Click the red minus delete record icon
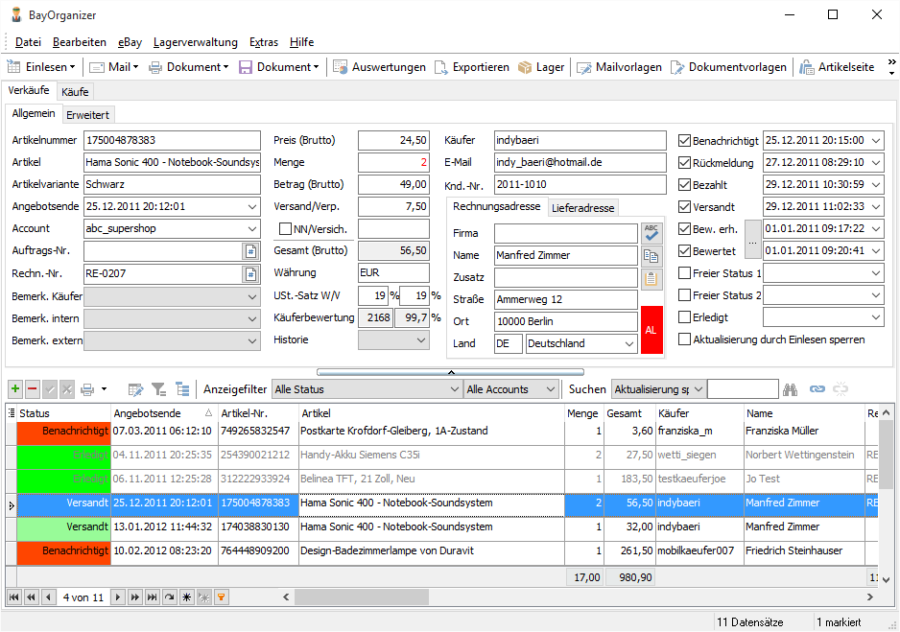The width and height of the screenshot is (900, 632). [32, 389]
